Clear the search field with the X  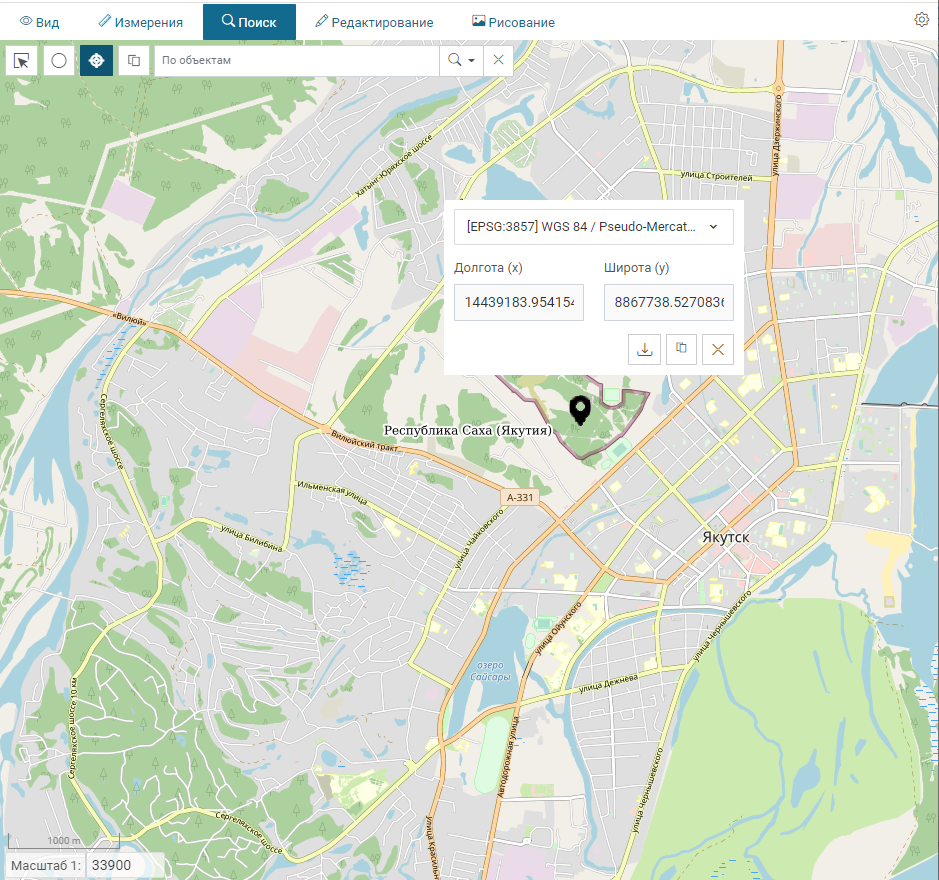click(498, 61)
